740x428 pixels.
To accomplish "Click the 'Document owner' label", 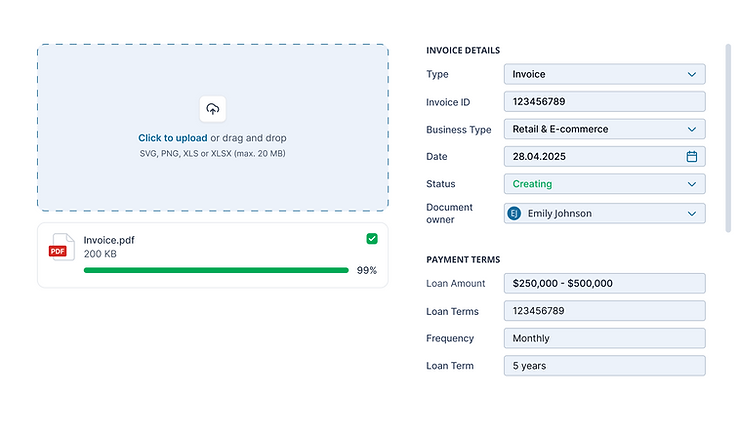I will [x=449, y=213].
